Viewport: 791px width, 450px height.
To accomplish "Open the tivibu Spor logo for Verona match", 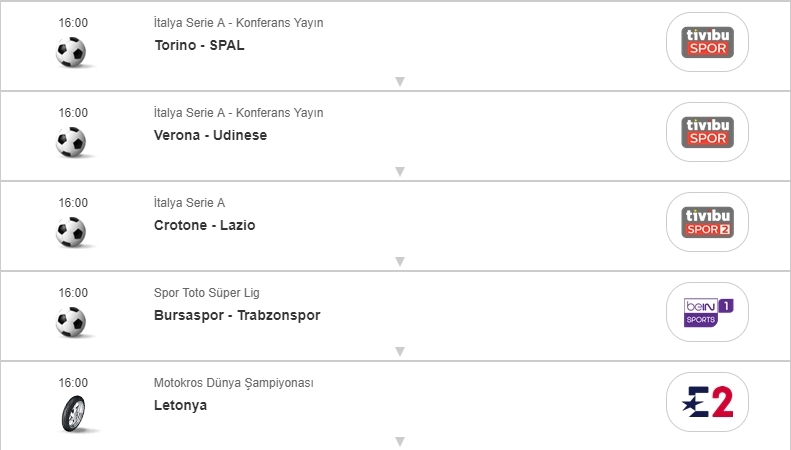I will (x=707, y=132).
